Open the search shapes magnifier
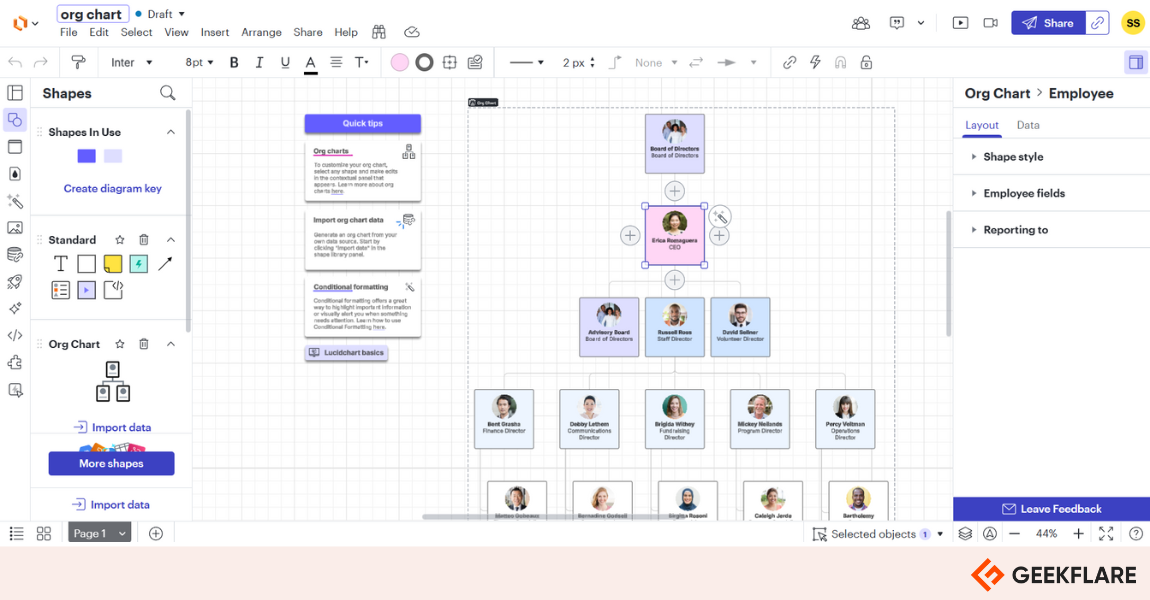 [168, 93]
